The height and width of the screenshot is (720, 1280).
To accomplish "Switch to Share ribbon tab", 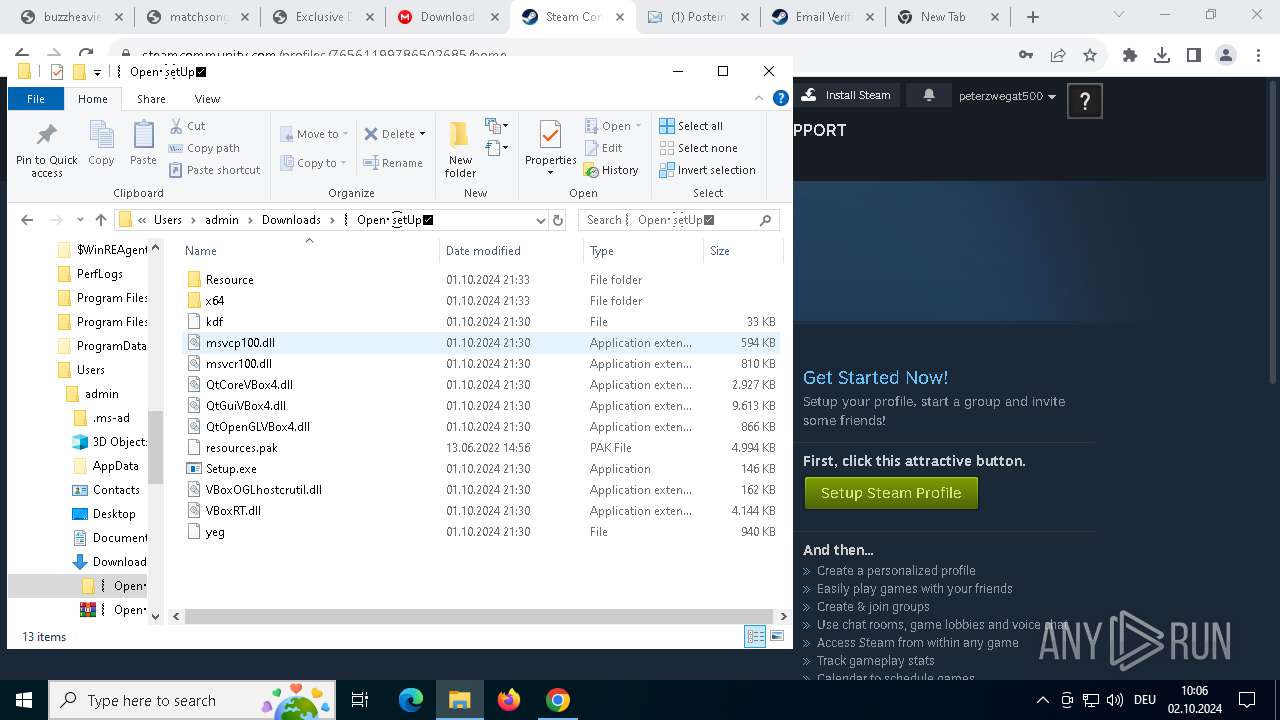I will click(152, 99).
